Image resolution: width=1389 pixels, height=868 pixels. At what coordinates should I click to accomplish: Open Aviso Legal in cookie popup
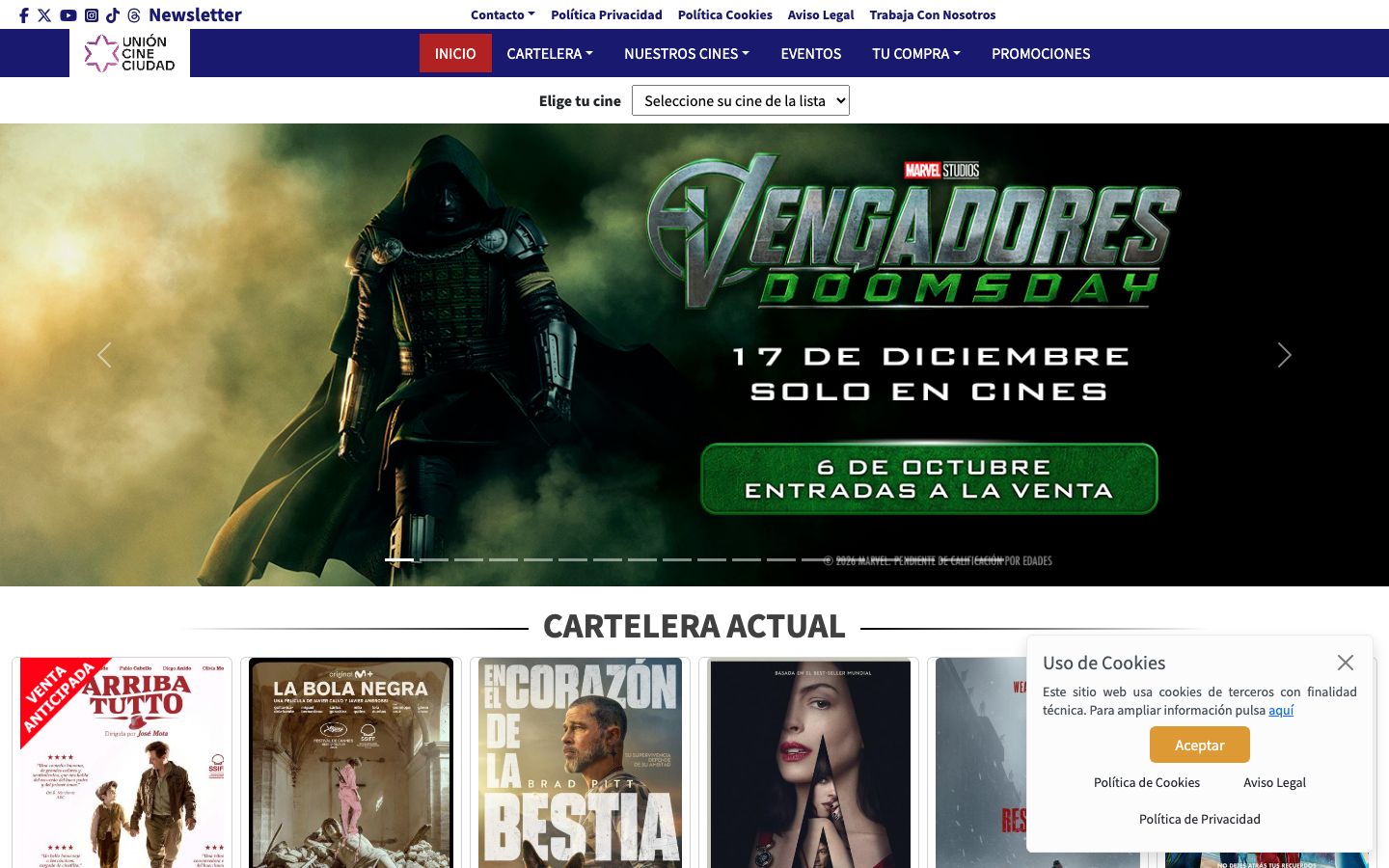[x=1274, y=782]
